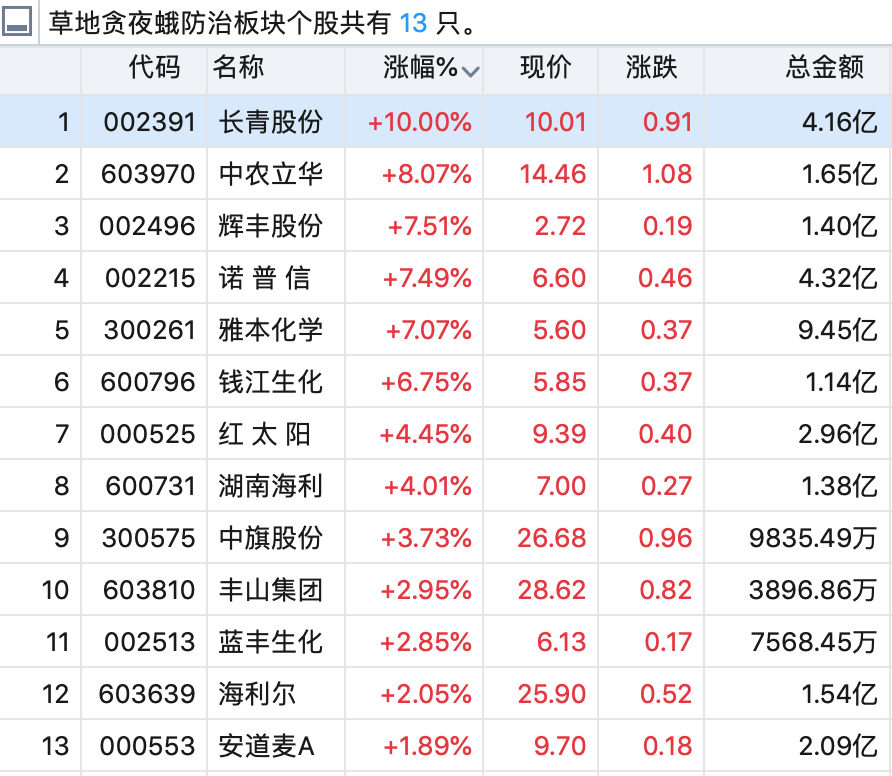892x776 pixels.
Task: Click row number 13
Action: tap(55, 746)
